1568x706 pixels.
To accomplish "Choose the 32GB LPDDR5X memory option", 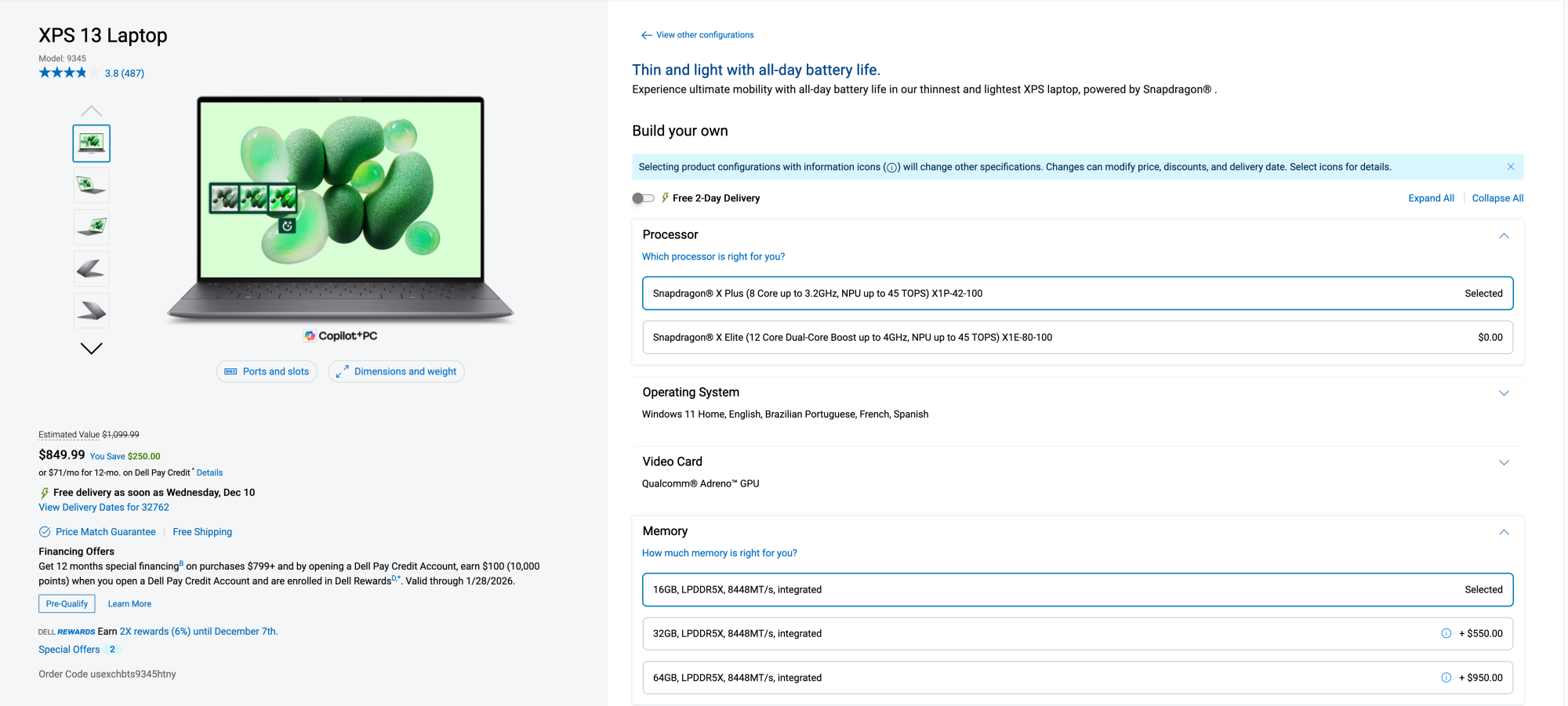I will click(x=1077, y=634).
